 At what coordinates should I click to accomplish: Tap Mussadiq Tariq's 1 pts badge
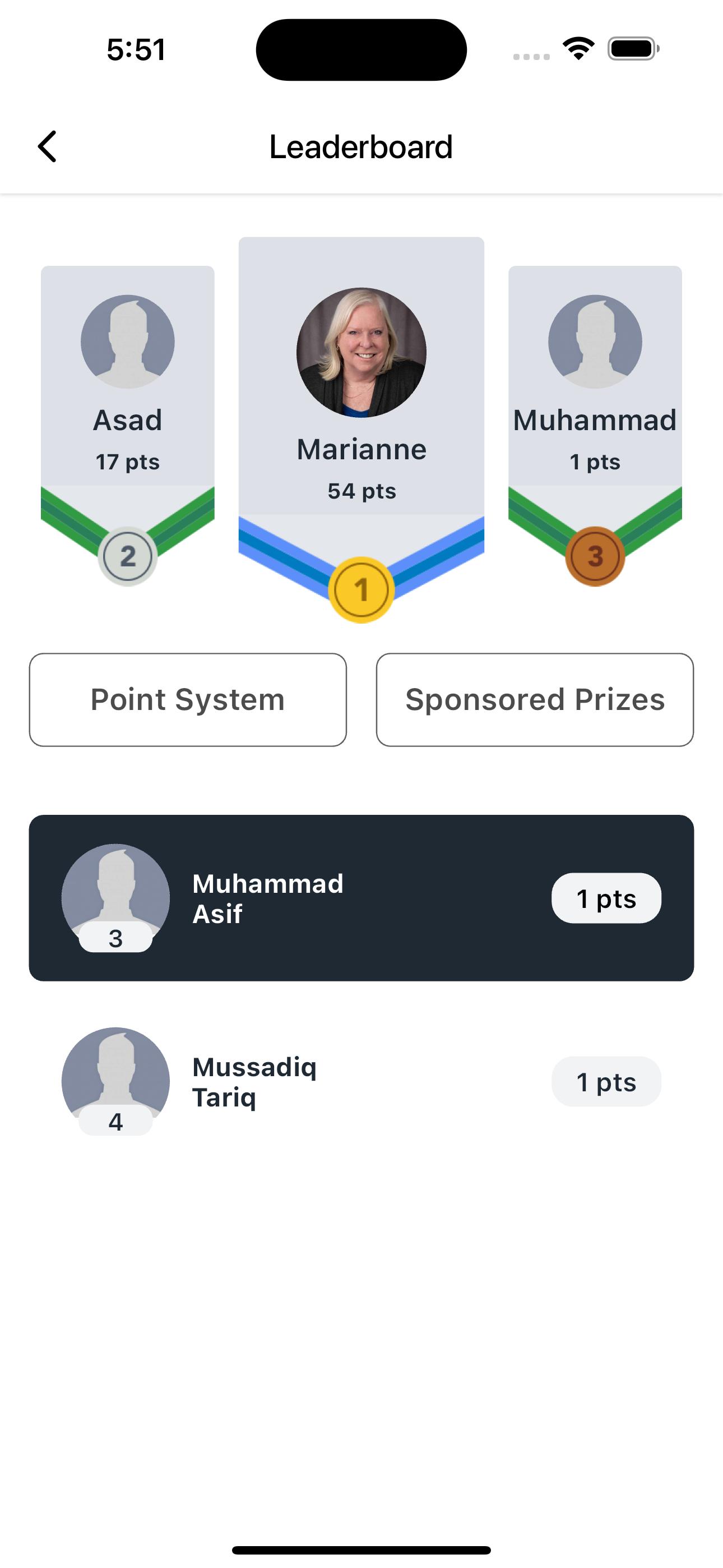coord(606,1082)
